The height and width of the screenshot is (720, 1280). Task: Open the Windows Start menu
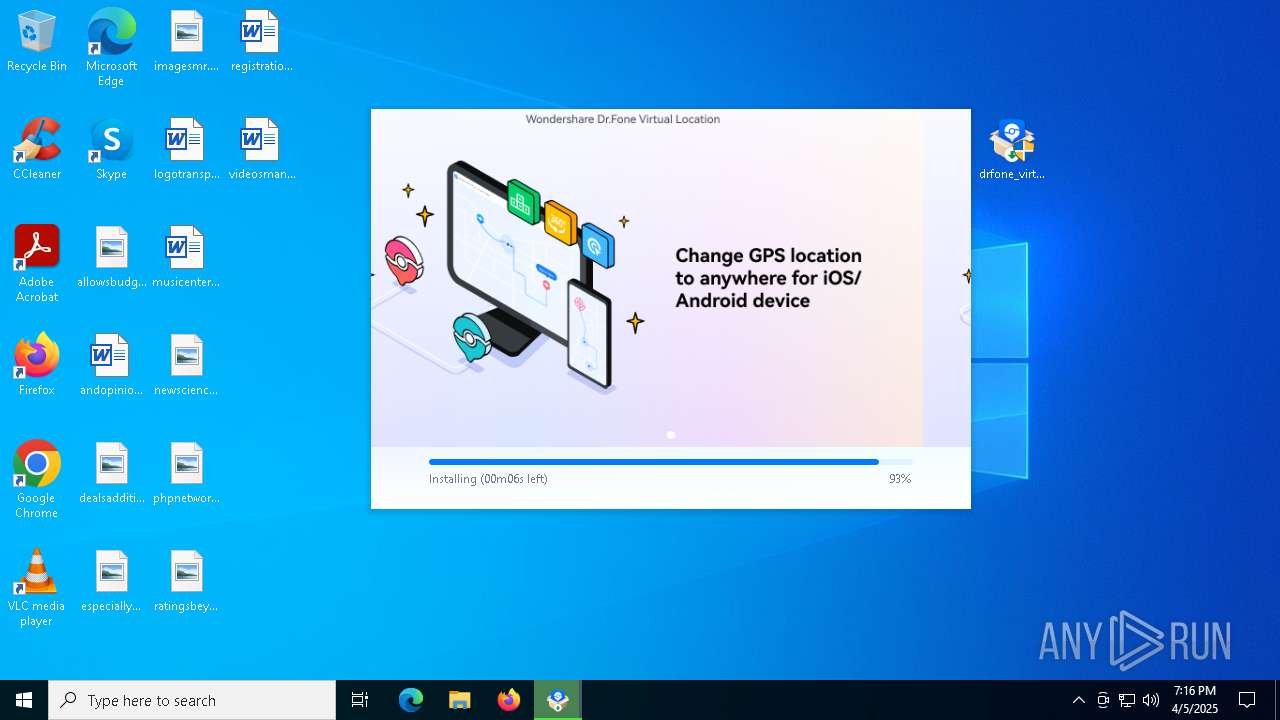click(24, 700)
